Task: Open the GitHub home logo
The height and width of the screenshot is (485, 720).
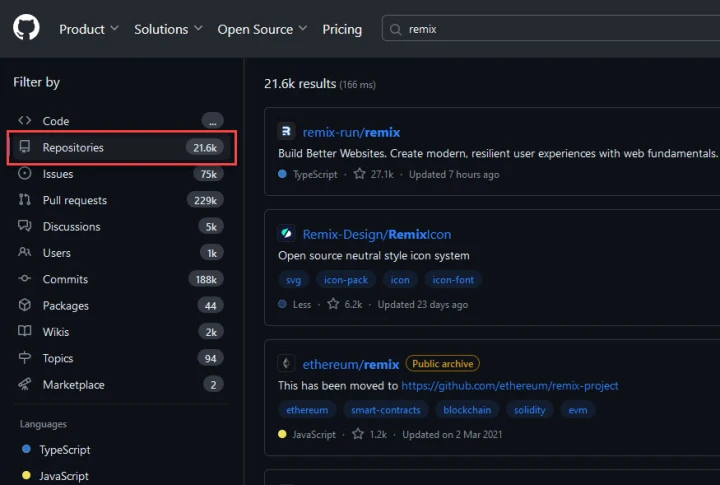Action: [x=26, y=28]
